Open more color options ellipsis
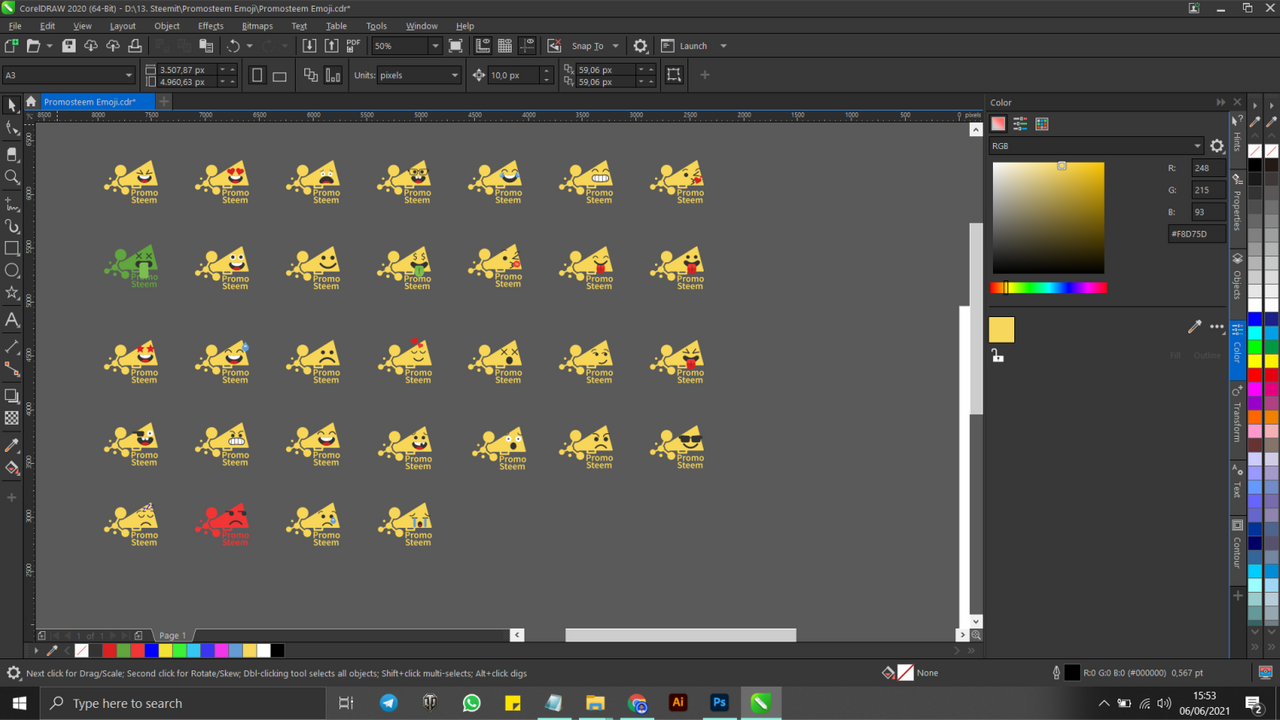Screen dimensions: 1280x720 tap(1217, 327)
